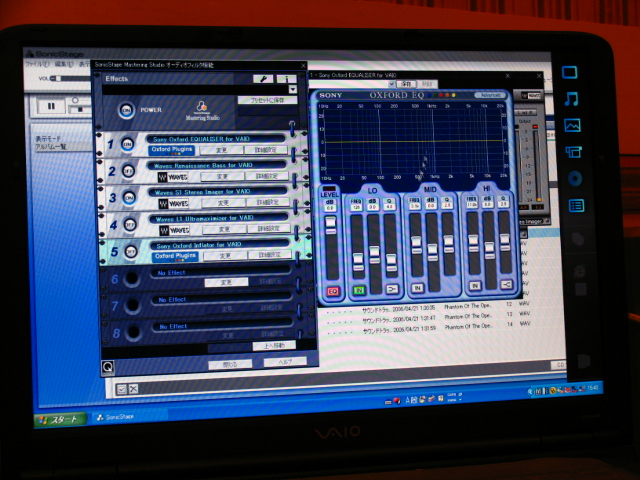Click the Mastering Studio logo in the Effects header

pos(202,111)
